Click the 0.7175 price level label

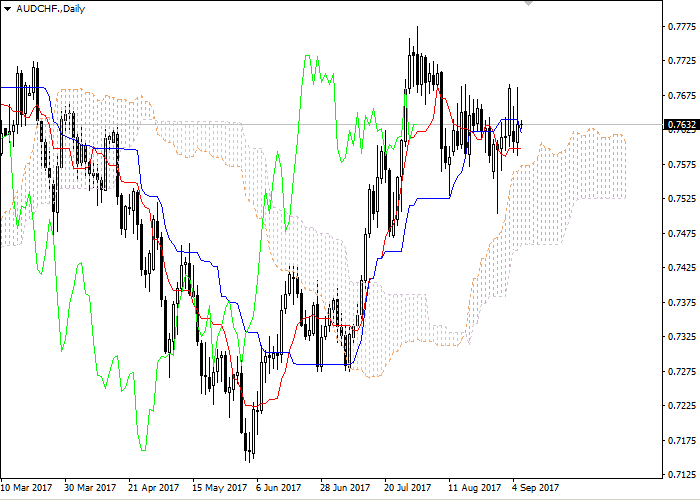tap(682, 441)
